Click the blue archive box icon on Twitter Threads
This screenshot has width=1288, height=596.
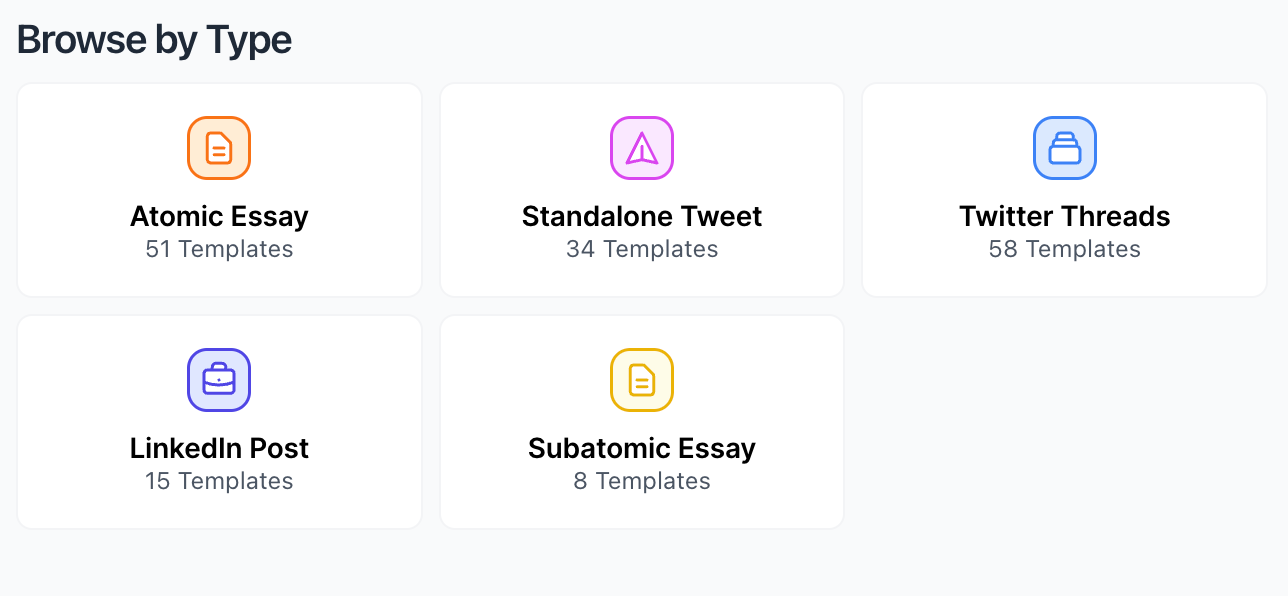(1064, 147)
